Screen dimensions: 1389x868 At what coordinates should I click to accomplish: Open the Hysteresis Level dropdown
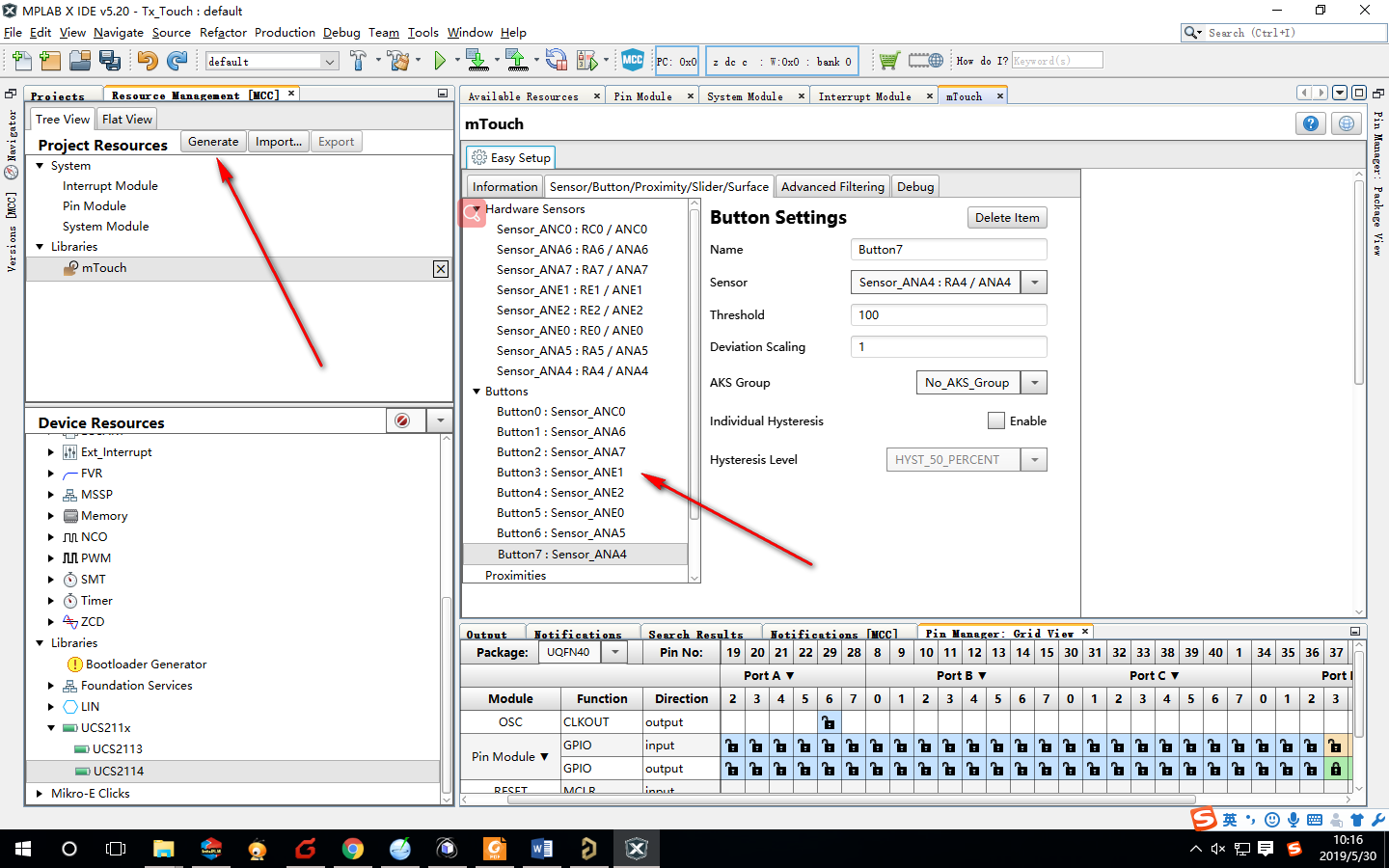(x=1035, y=460)
